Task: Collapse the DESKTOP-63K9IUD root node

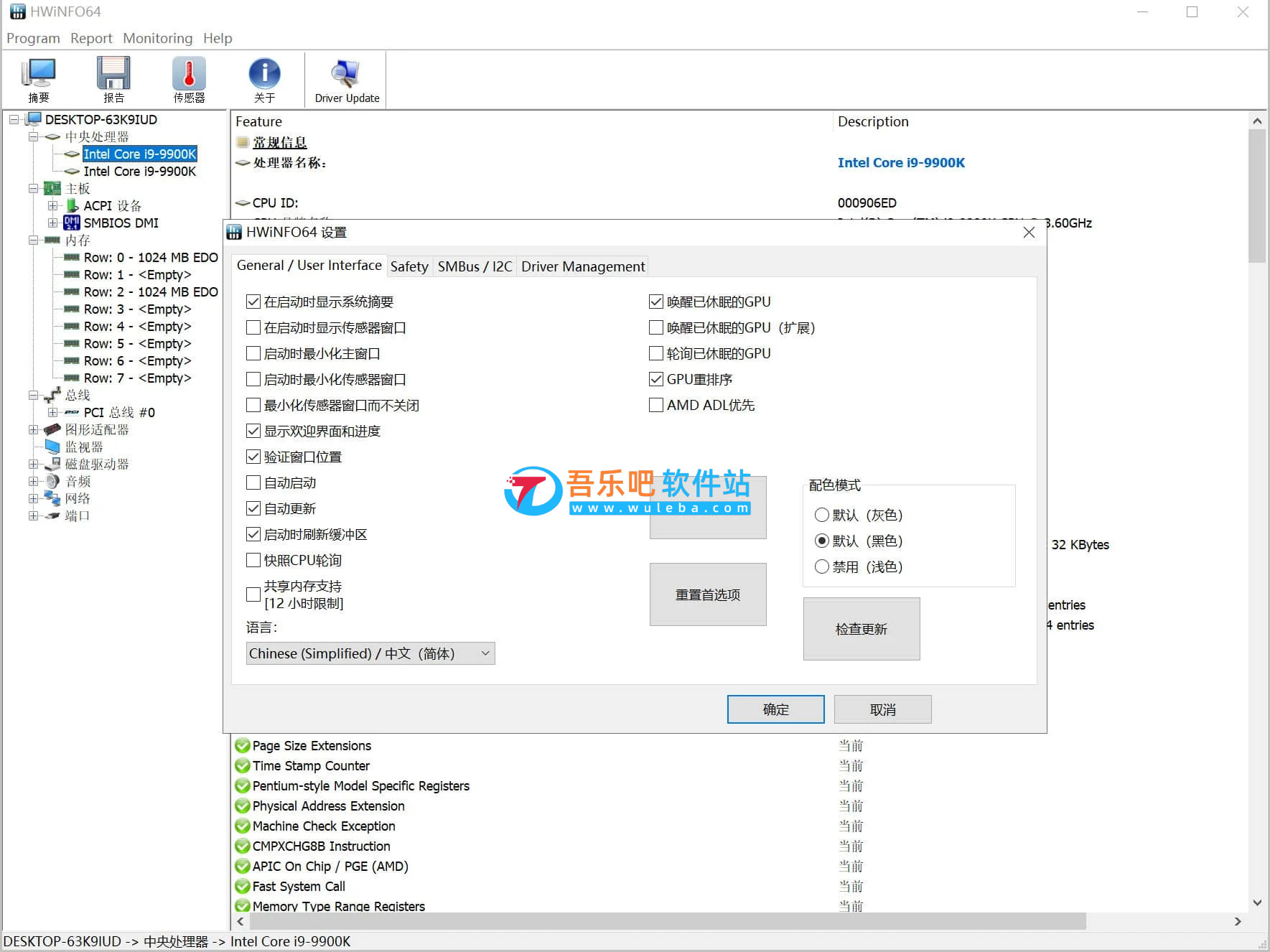Action: [14, 119]
